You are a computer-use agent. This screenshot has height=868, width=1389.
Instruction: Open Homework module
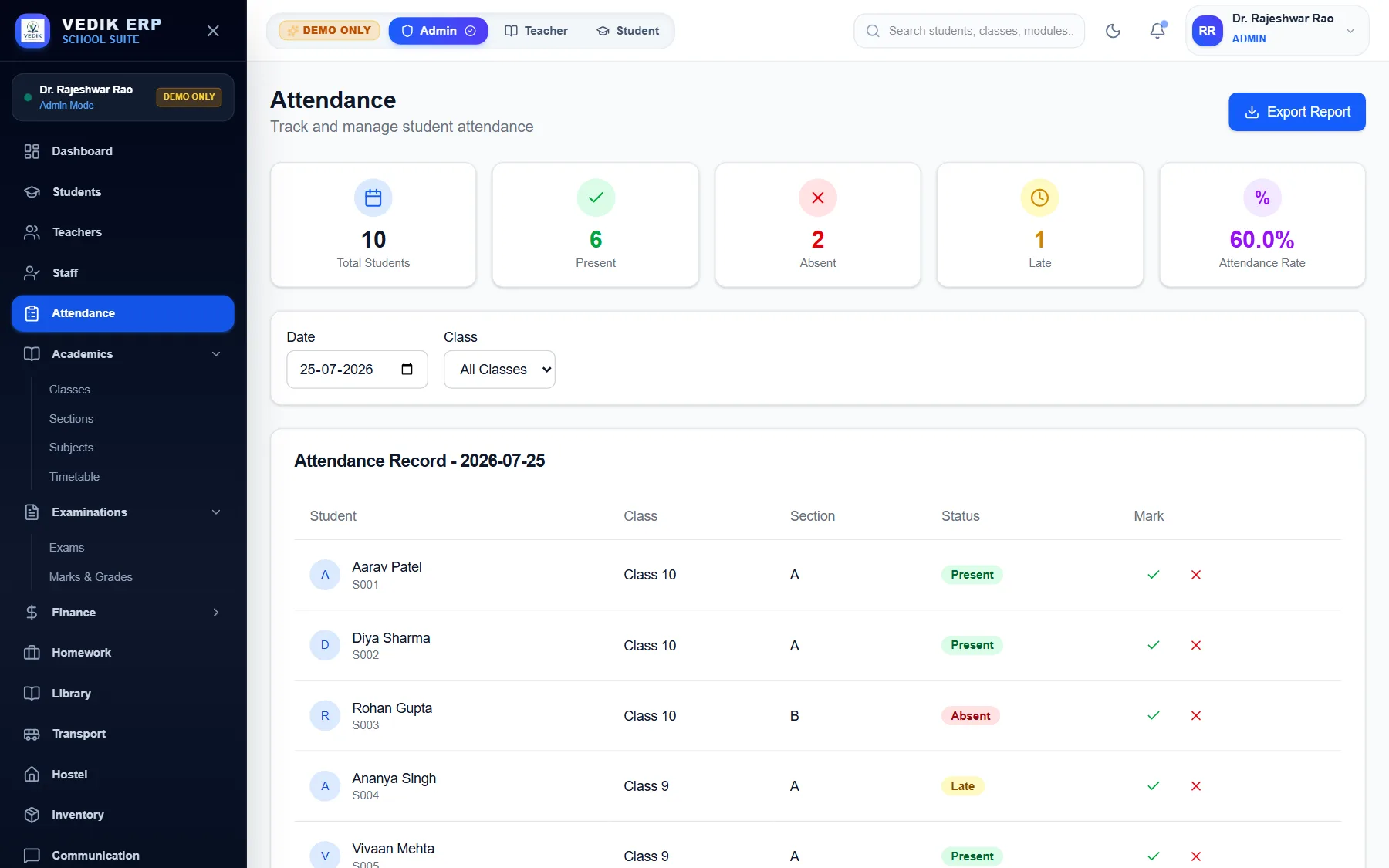[123, 653]
